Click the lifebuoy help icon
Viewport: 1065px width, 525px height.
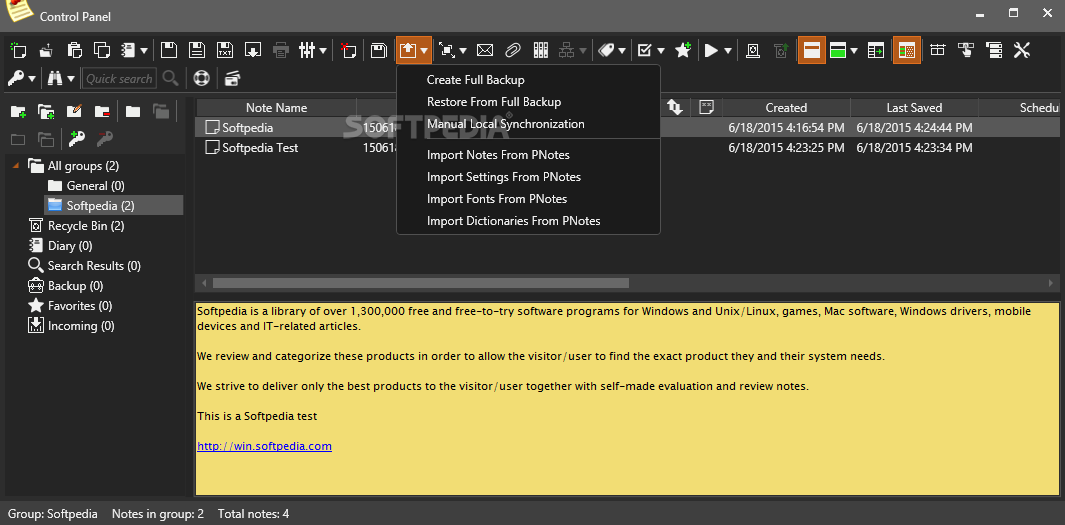[x=201, y=78]
